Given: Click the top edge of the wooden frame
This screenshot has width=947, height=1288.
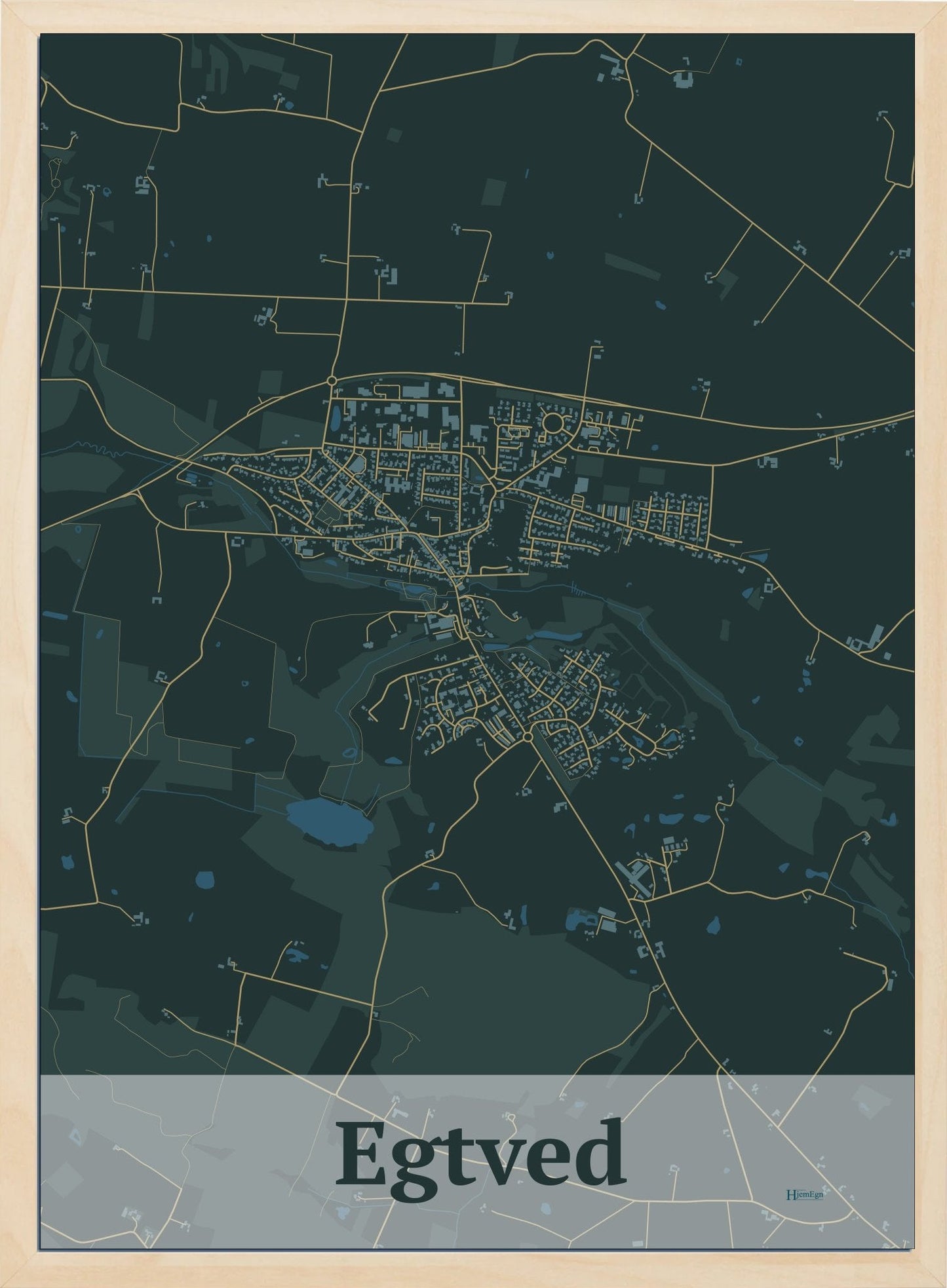Looking at the screenshot, I should [473, 16].
